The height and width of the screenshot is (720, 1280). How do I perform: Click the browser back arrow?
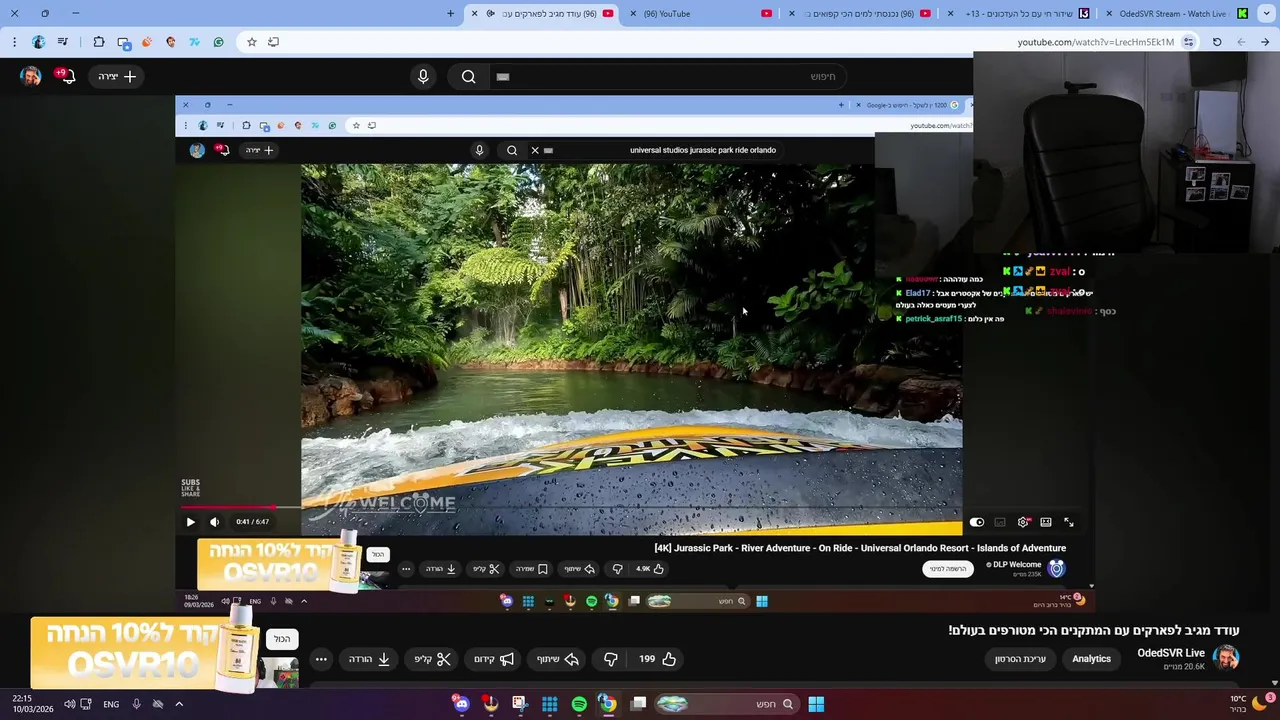[x=1265, y=42]
